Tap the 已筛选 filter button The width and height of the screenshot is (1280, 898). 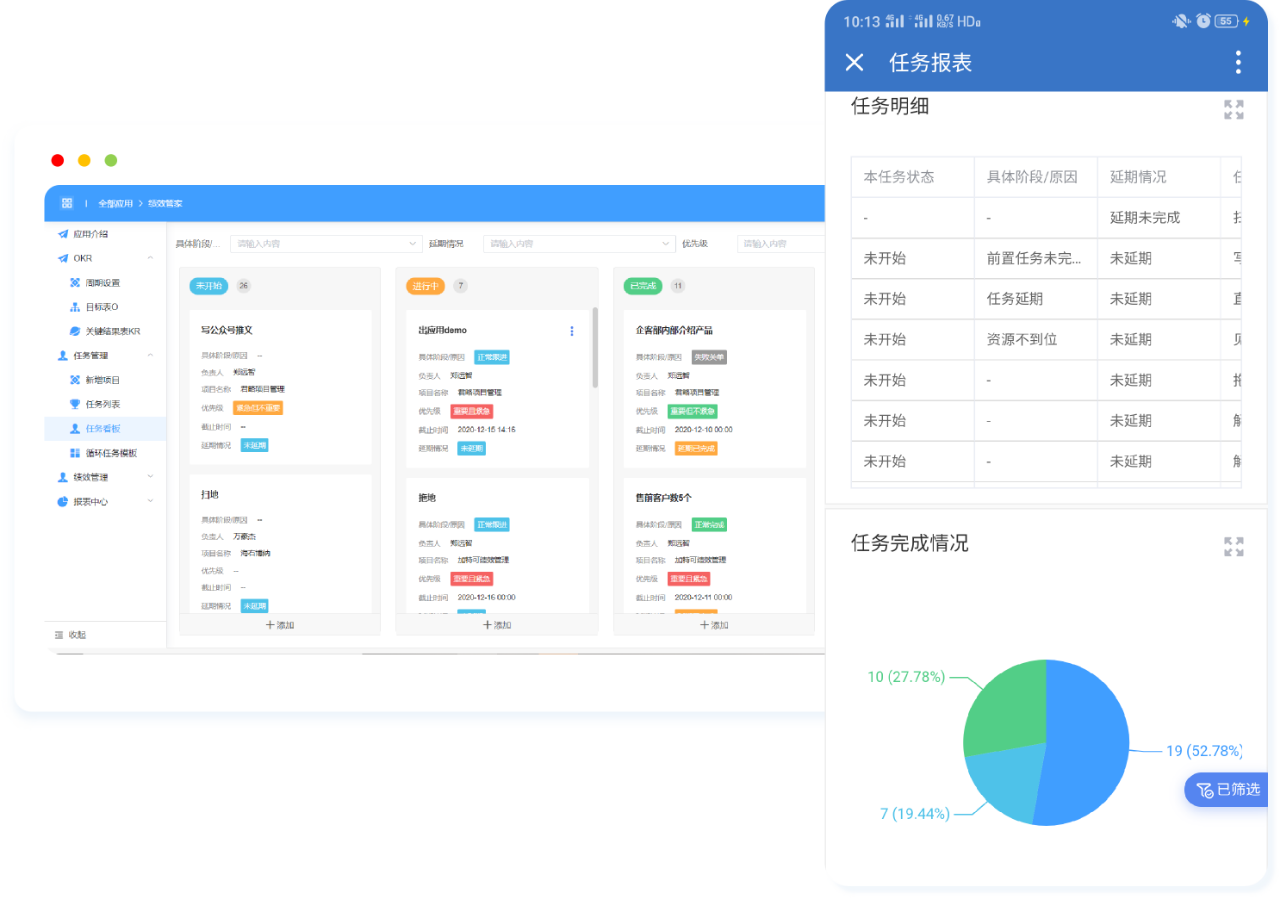1227,789
